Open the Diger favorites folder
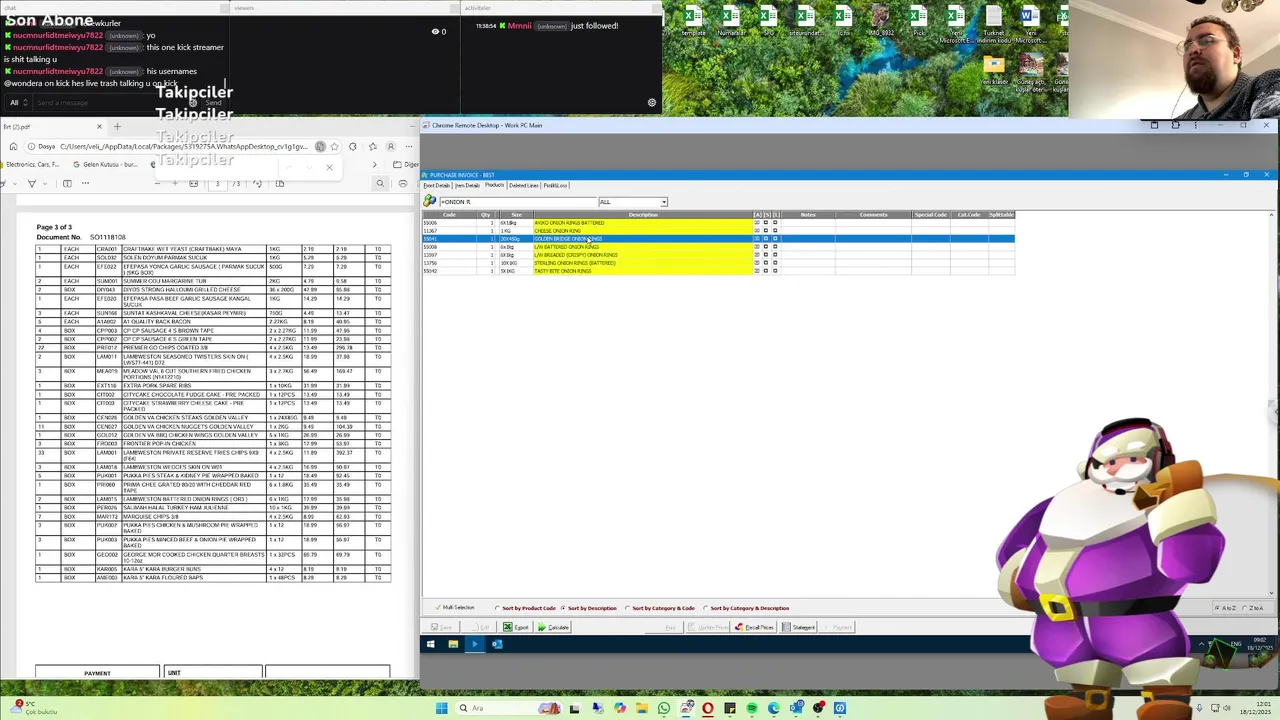The height and width of the screenshot is (720, 1280). (x=407, y=164)
